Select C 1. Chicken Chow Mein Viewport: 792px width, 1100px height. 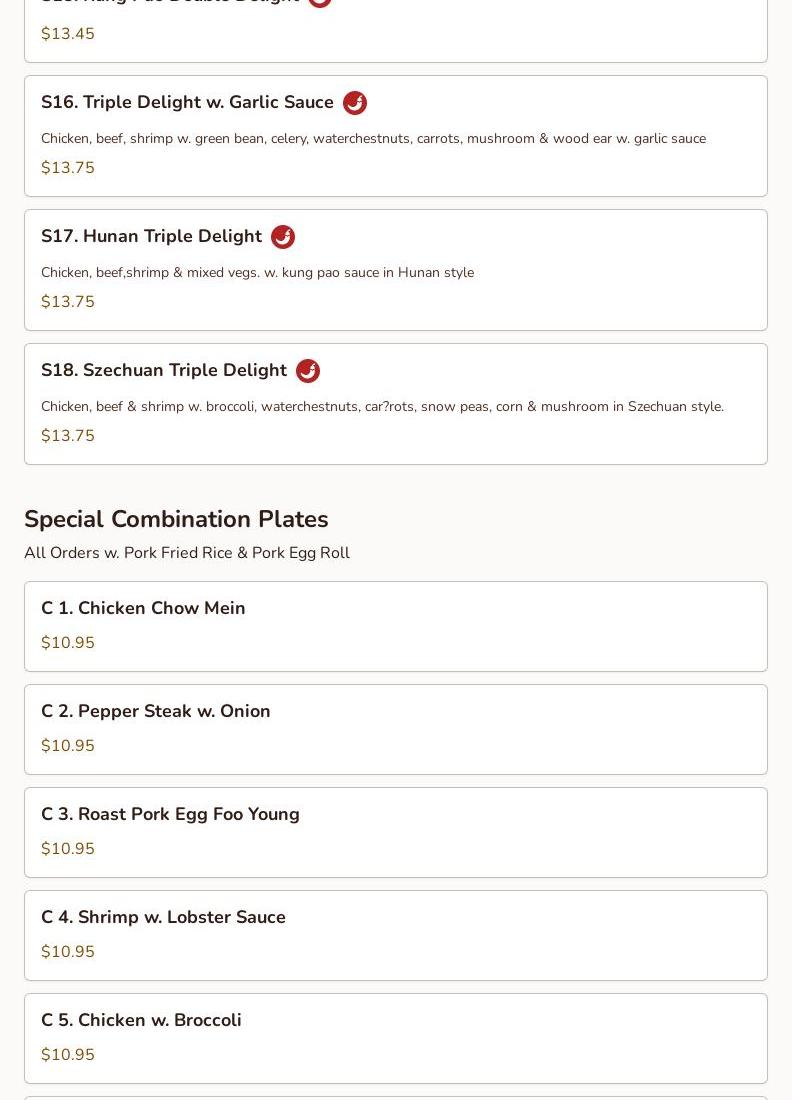pos(143,608)
